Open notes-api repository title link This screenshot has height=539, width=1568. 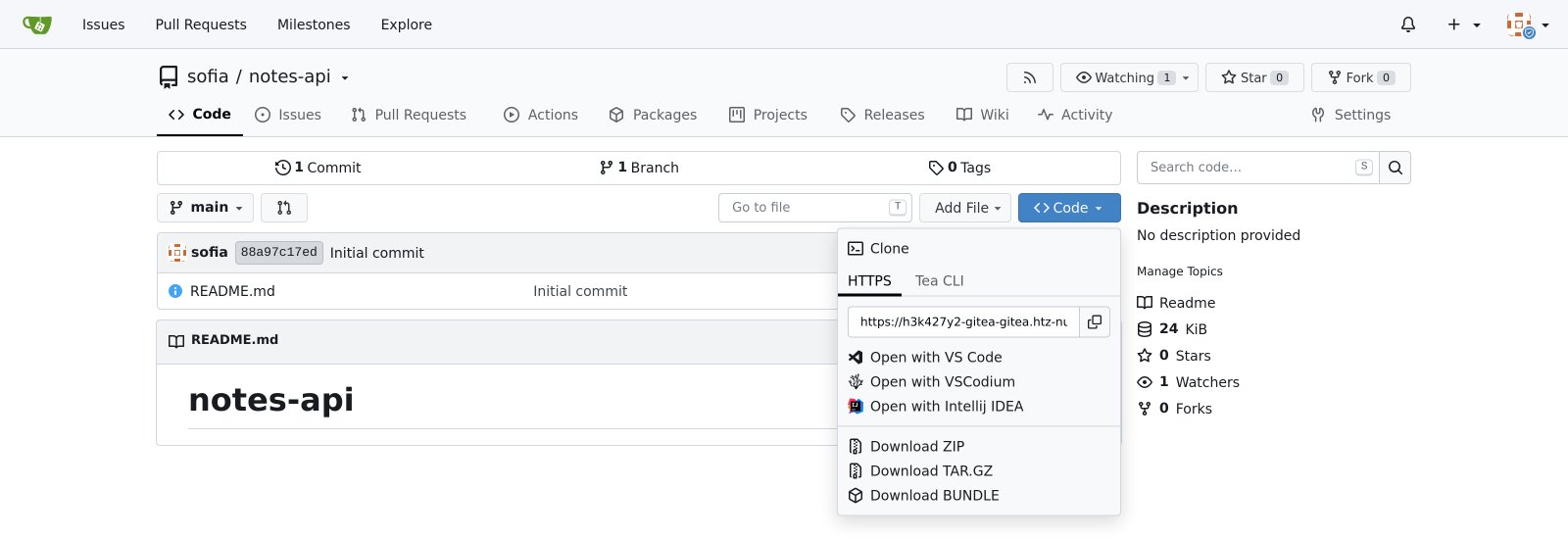[290, 76]
